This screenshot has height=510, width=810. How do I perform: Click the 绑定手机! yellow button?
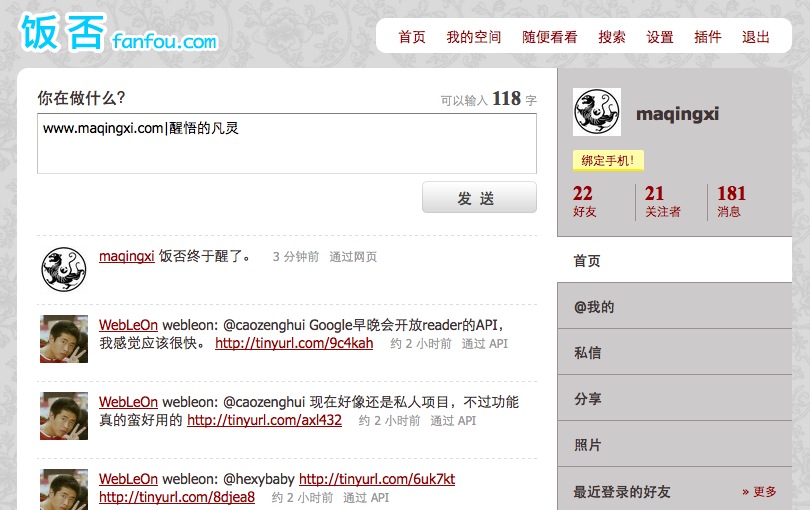click(608, 161)
